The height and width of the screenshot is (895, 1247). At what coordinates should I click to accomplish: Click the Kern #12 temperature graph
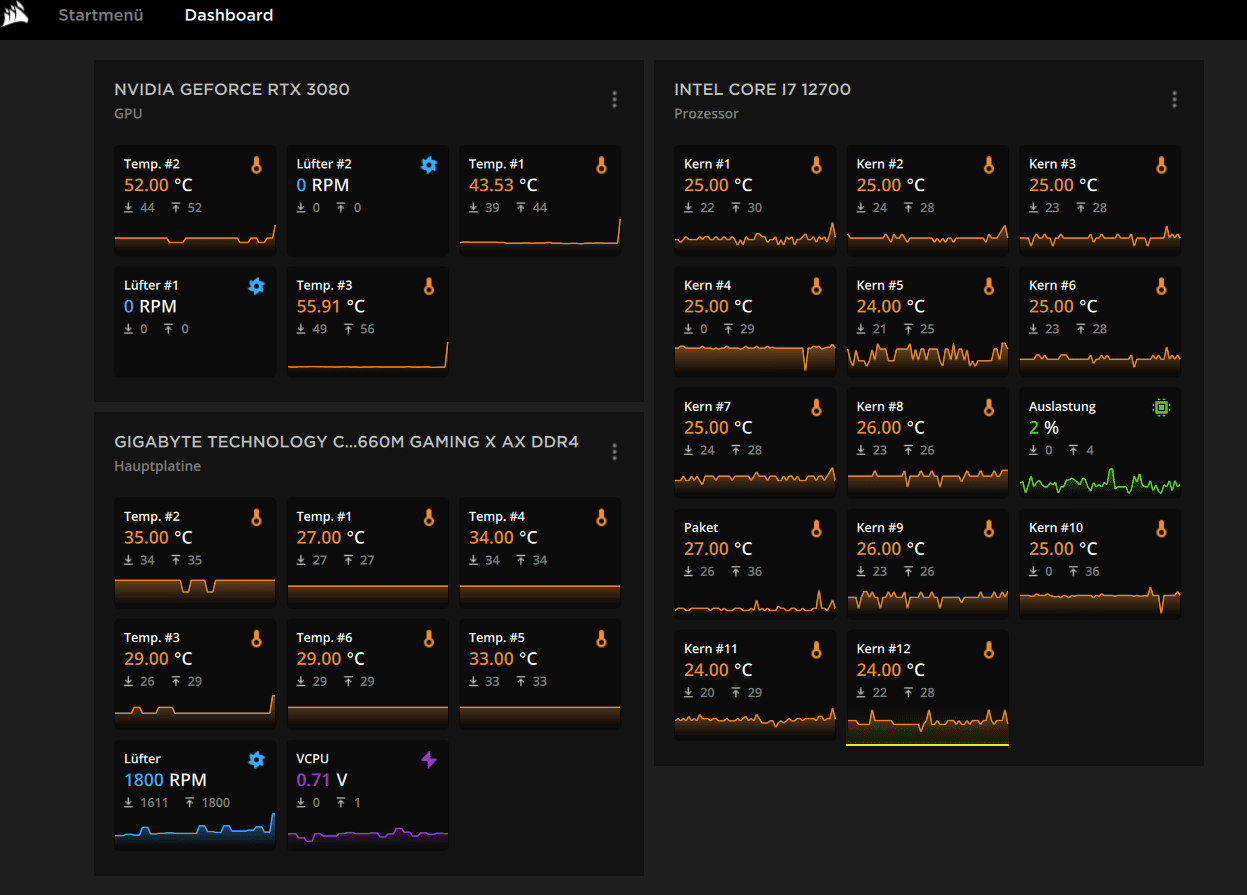pyautogui.click(x=927, y=726)
